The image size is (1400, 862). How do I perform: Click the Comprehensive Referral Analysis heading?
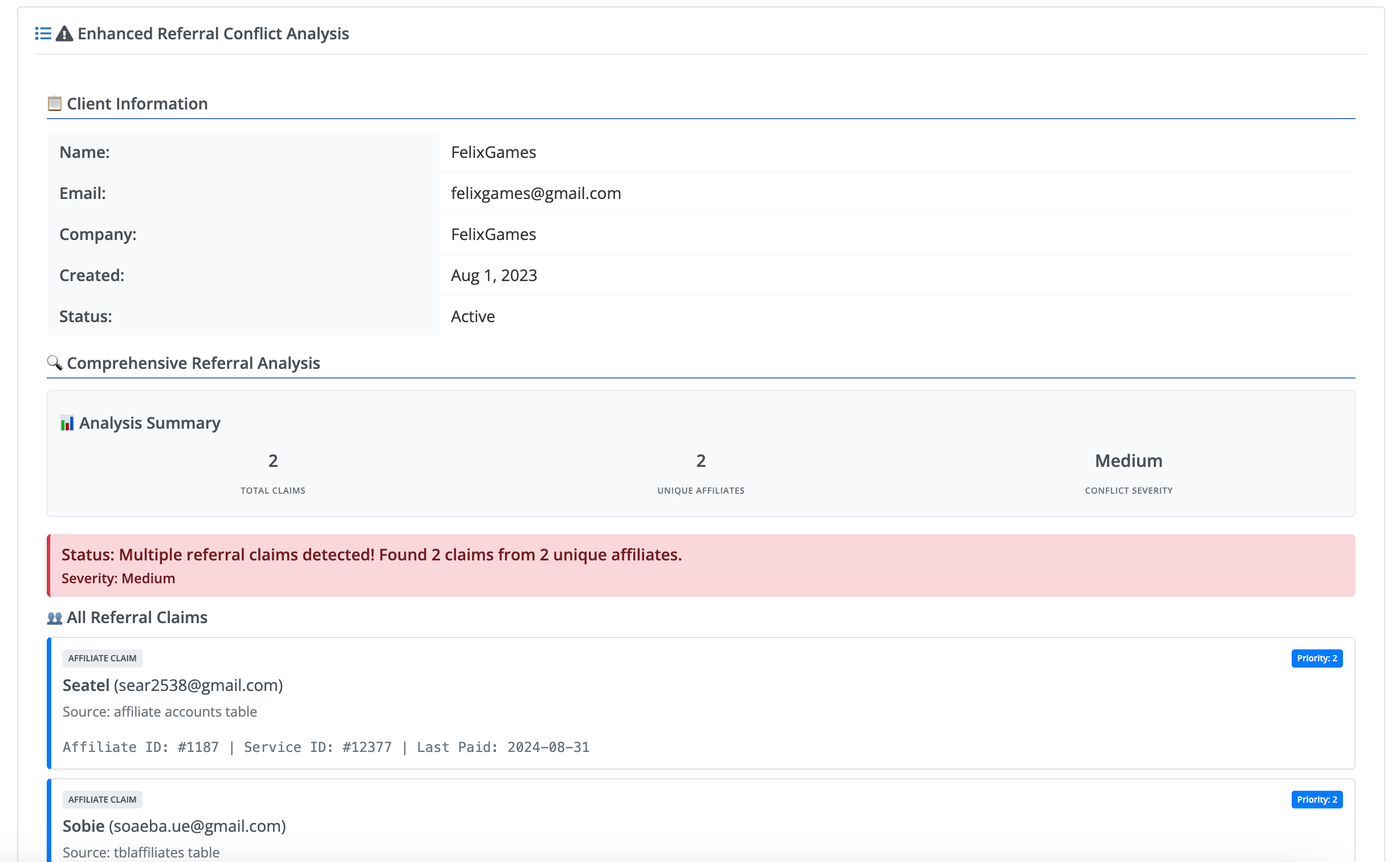point(193,363)
